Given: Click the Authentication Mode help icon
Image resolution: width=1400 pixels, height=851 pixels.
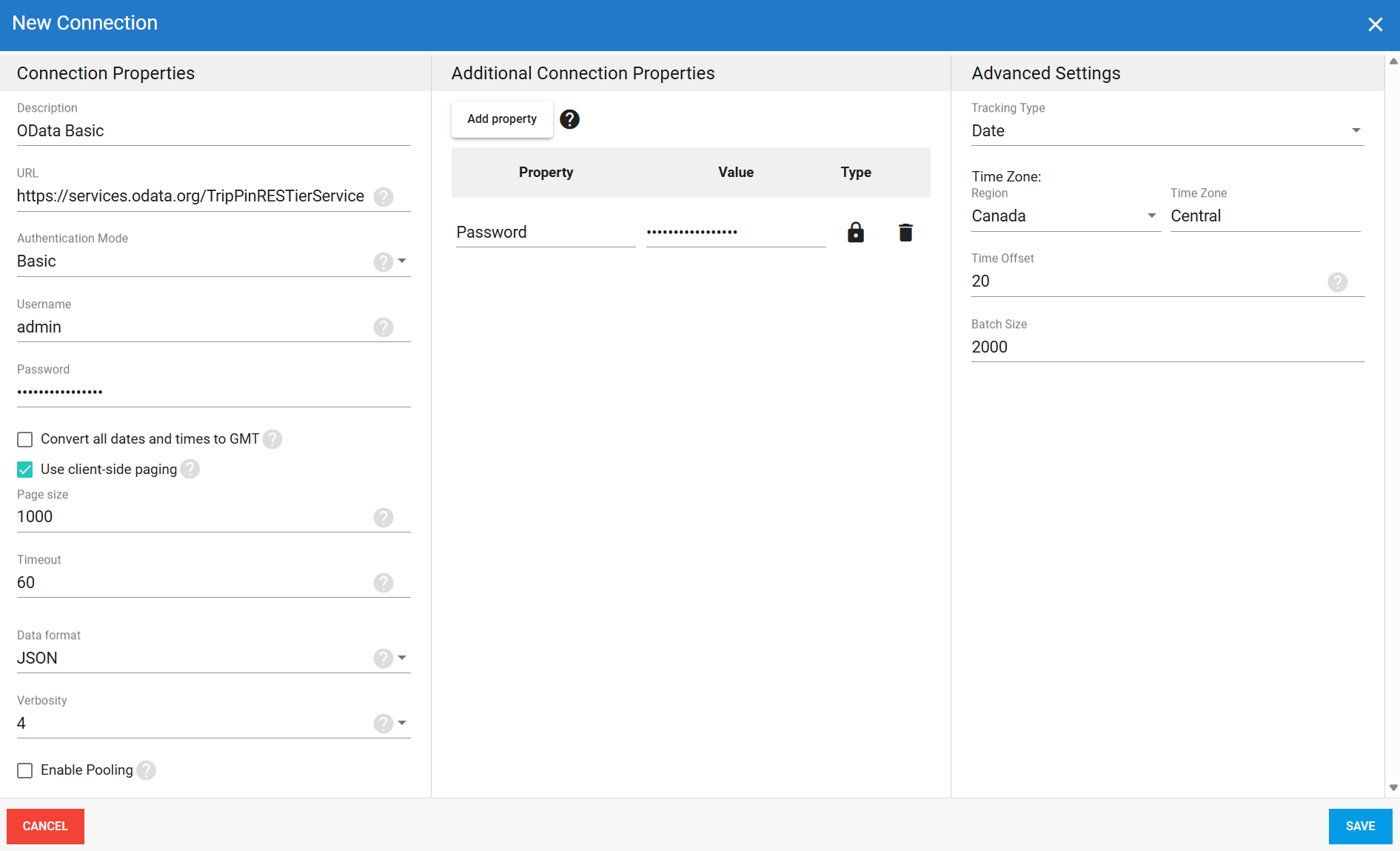Looking at the screenshot, I should tap(384, 262).
